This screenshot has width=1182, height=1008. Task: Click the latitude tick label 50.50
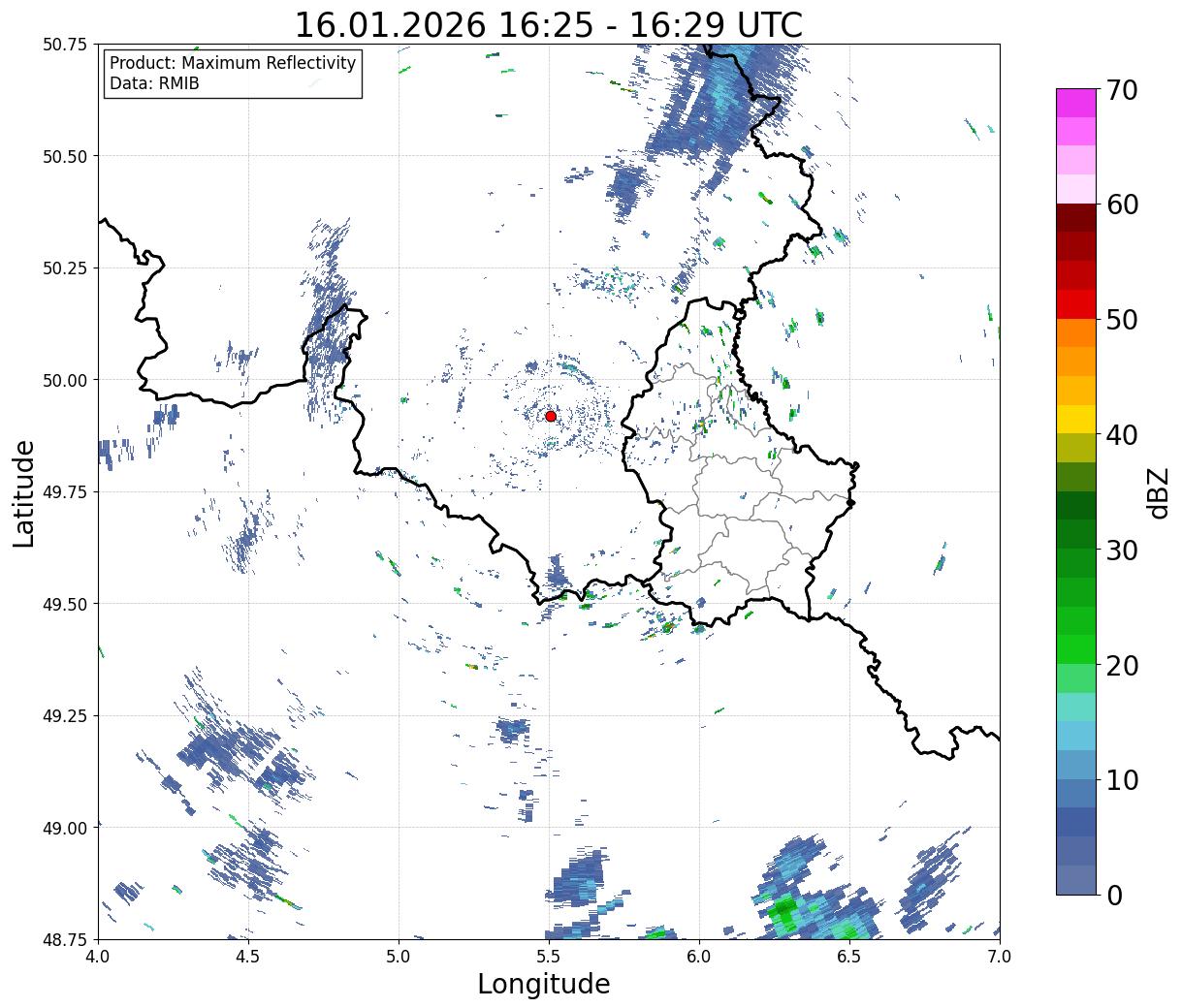[x=65, y=156]
